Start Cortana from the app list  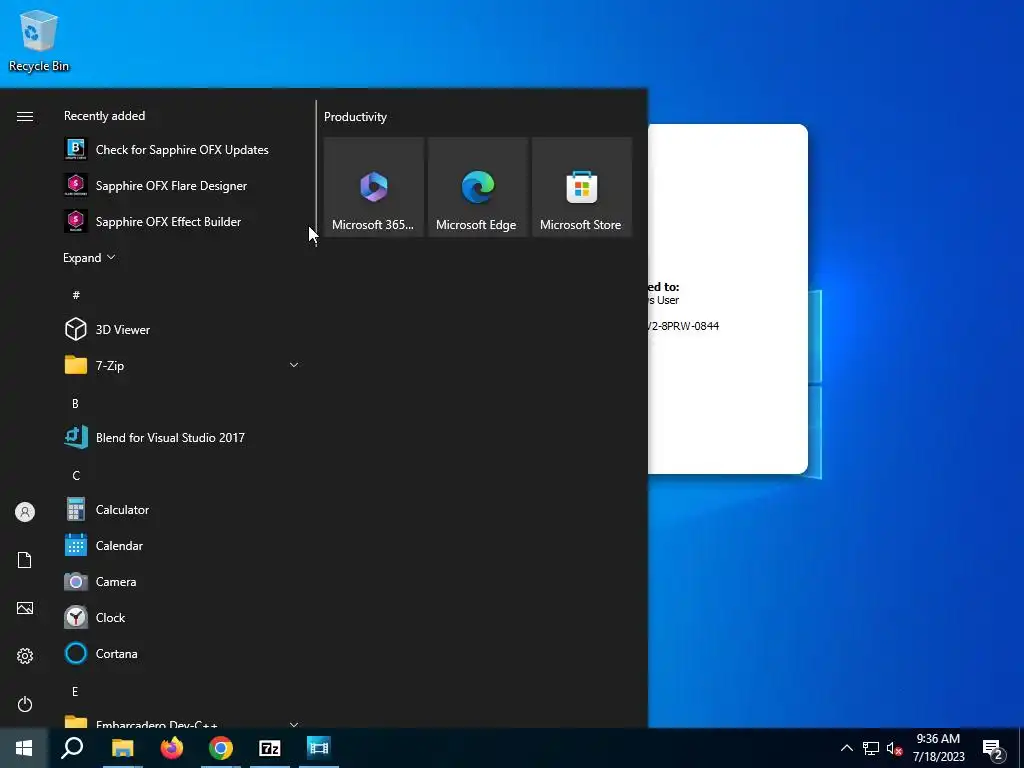[x=182, y=653]
